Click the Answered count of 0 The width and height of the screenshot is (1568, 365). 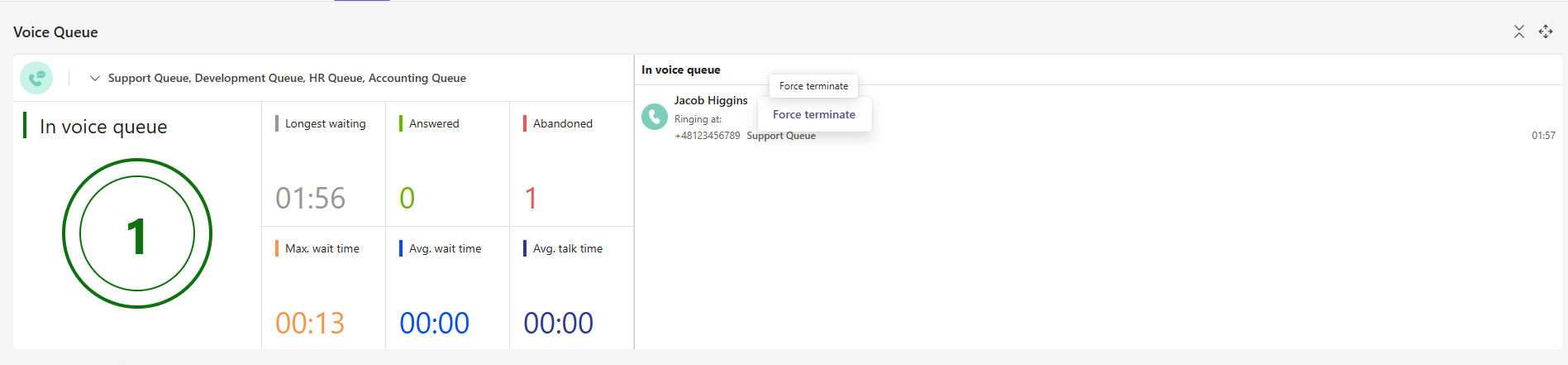coord(407,199)
